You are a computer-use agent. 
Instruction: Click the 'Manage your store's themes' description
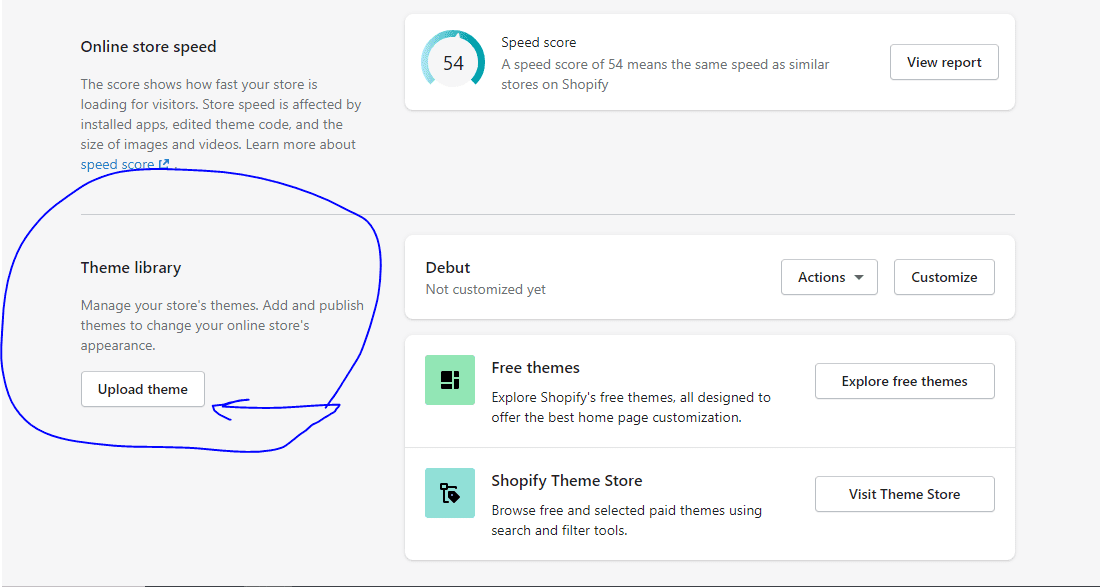[x=222, y=326]
